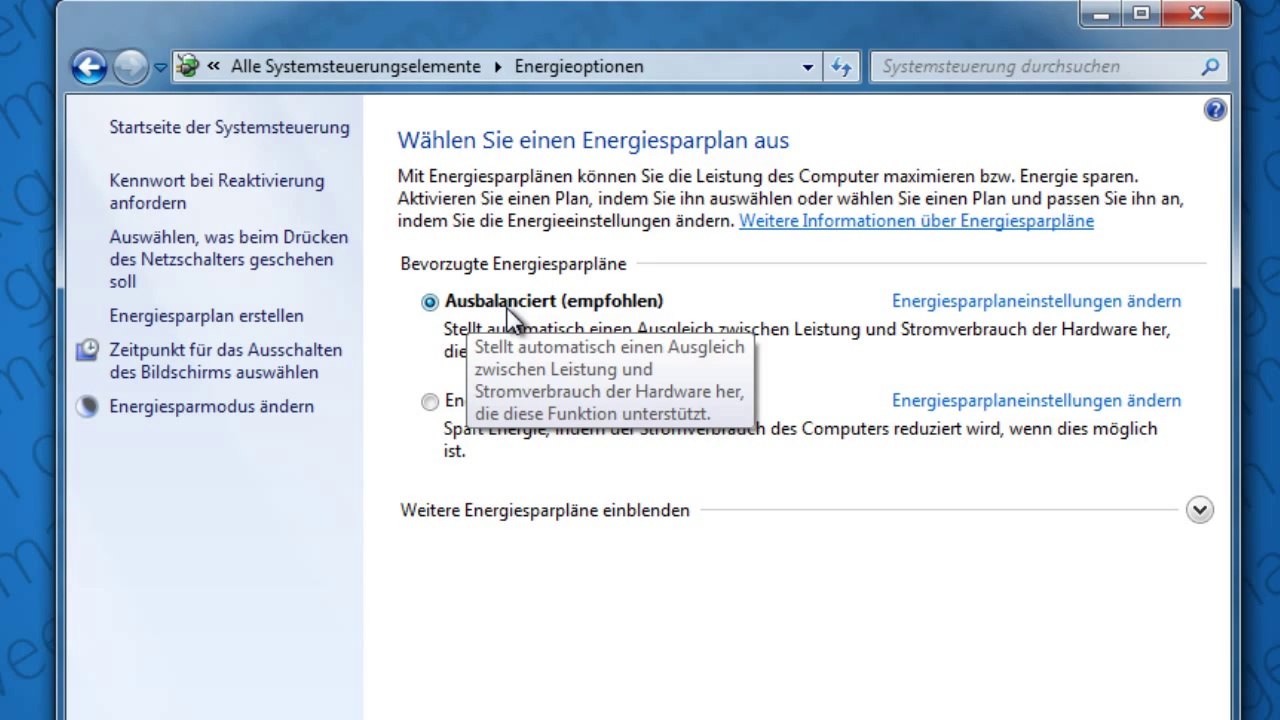Click 'Weitere Energiesparpläne einblenden' text
The height and width of the screenshot is (720, 1280).
[x=545, y=511]
